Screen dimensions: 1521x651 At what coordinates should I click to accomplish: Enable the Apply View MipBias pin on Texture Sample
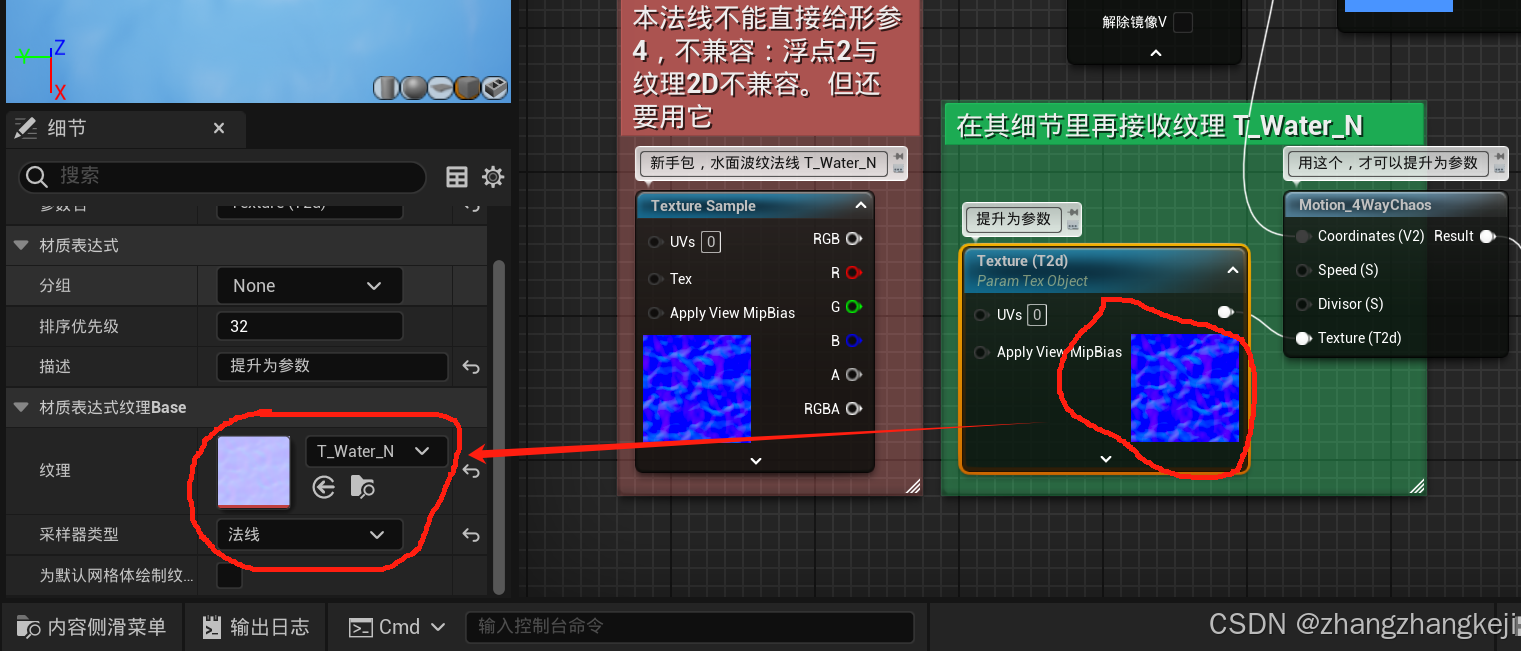coord(657,313)
